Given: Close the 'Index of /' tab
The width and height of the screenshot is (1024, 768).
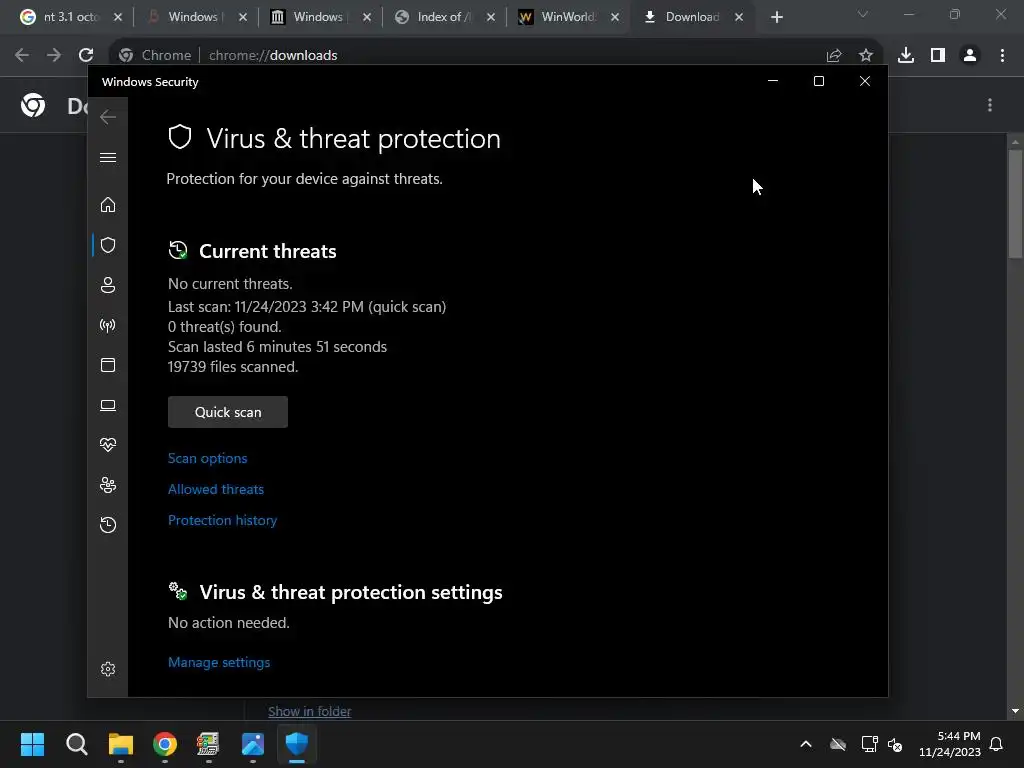Looking at the screenshot, I should coord(490,17).
